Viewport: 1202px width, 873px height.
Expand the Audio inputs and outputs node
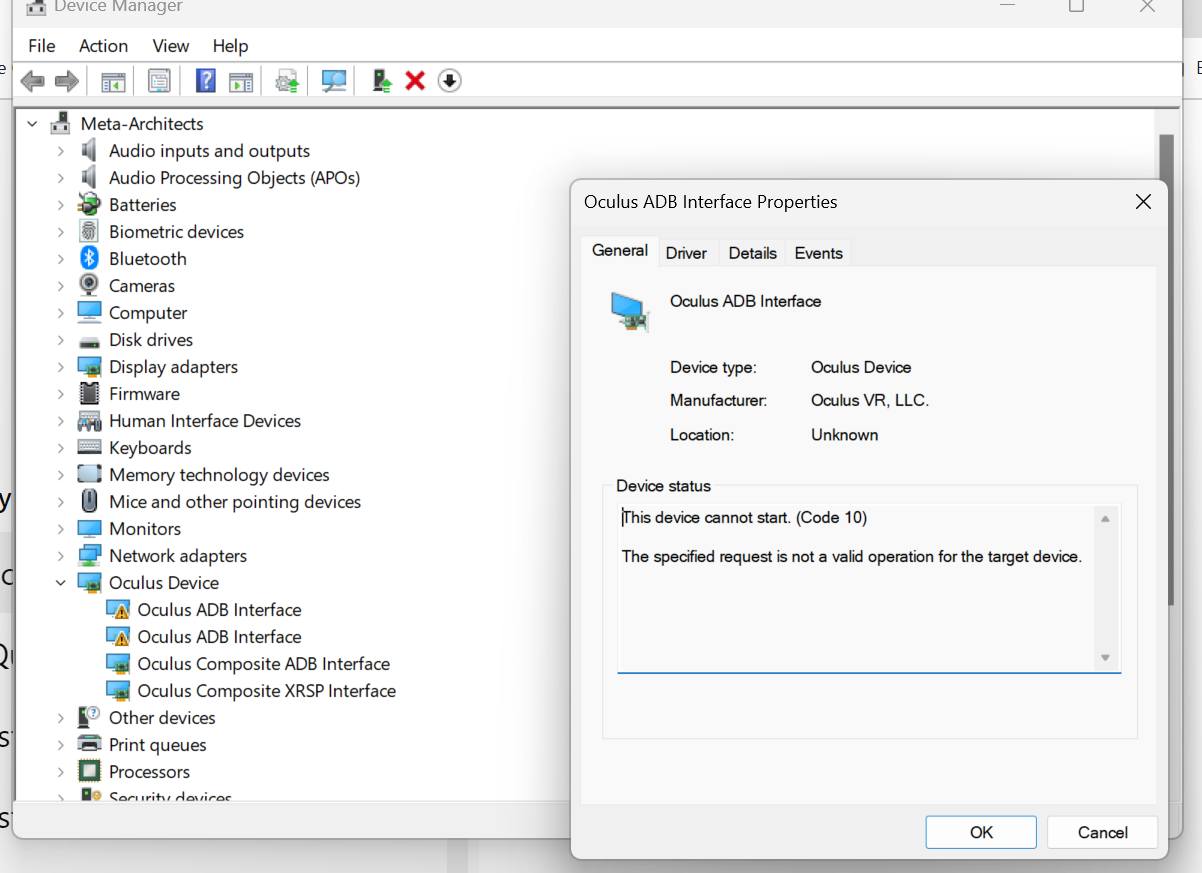pyautogui.click(x=61, y=151)
